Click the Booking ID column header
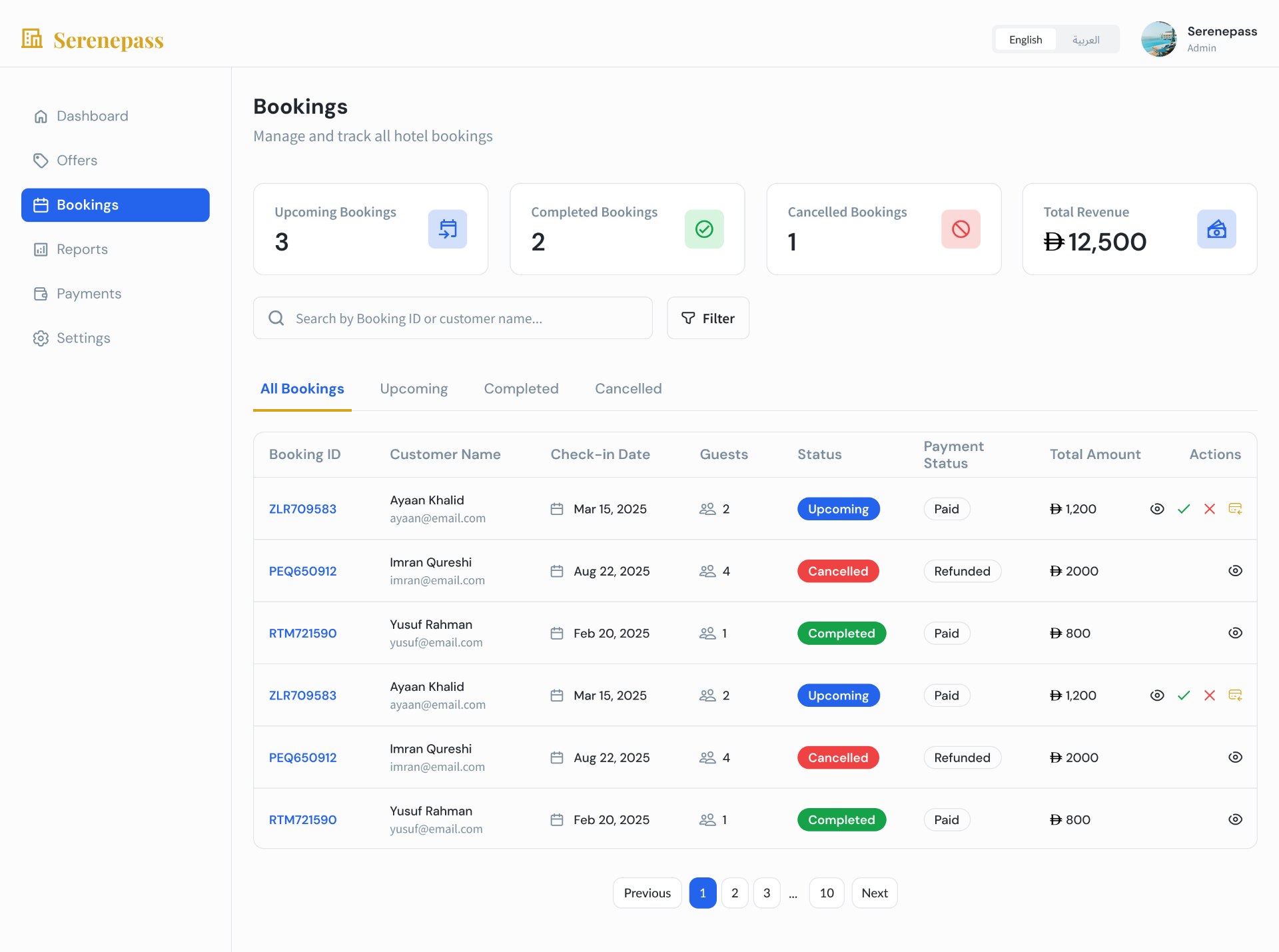This screenshot has width=1279, height=952. click(304, 454)
